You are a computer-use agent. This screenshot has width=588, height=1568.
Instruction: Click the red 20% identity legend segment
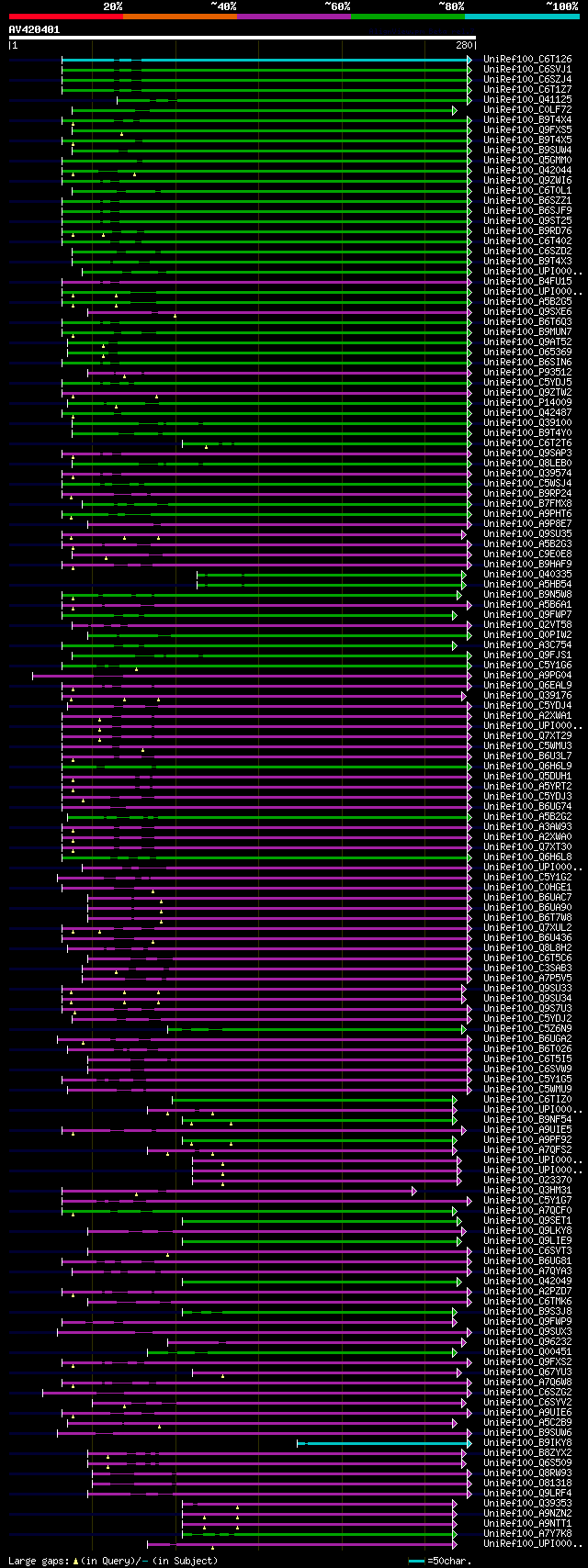tap(65, 17)
